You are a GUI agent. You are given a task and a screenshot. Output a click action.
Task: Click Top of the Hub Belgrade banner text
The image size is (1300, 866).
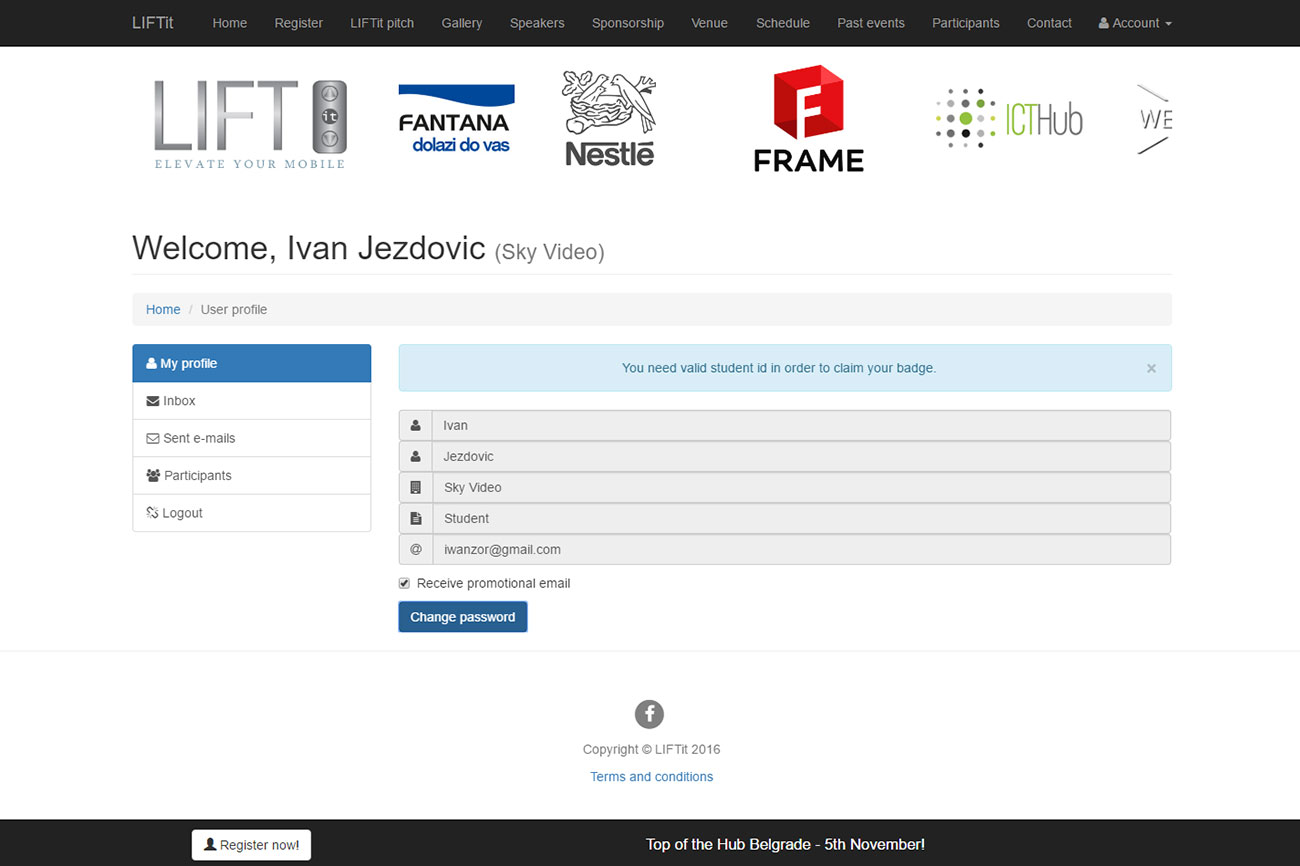(x=785, y=844)
